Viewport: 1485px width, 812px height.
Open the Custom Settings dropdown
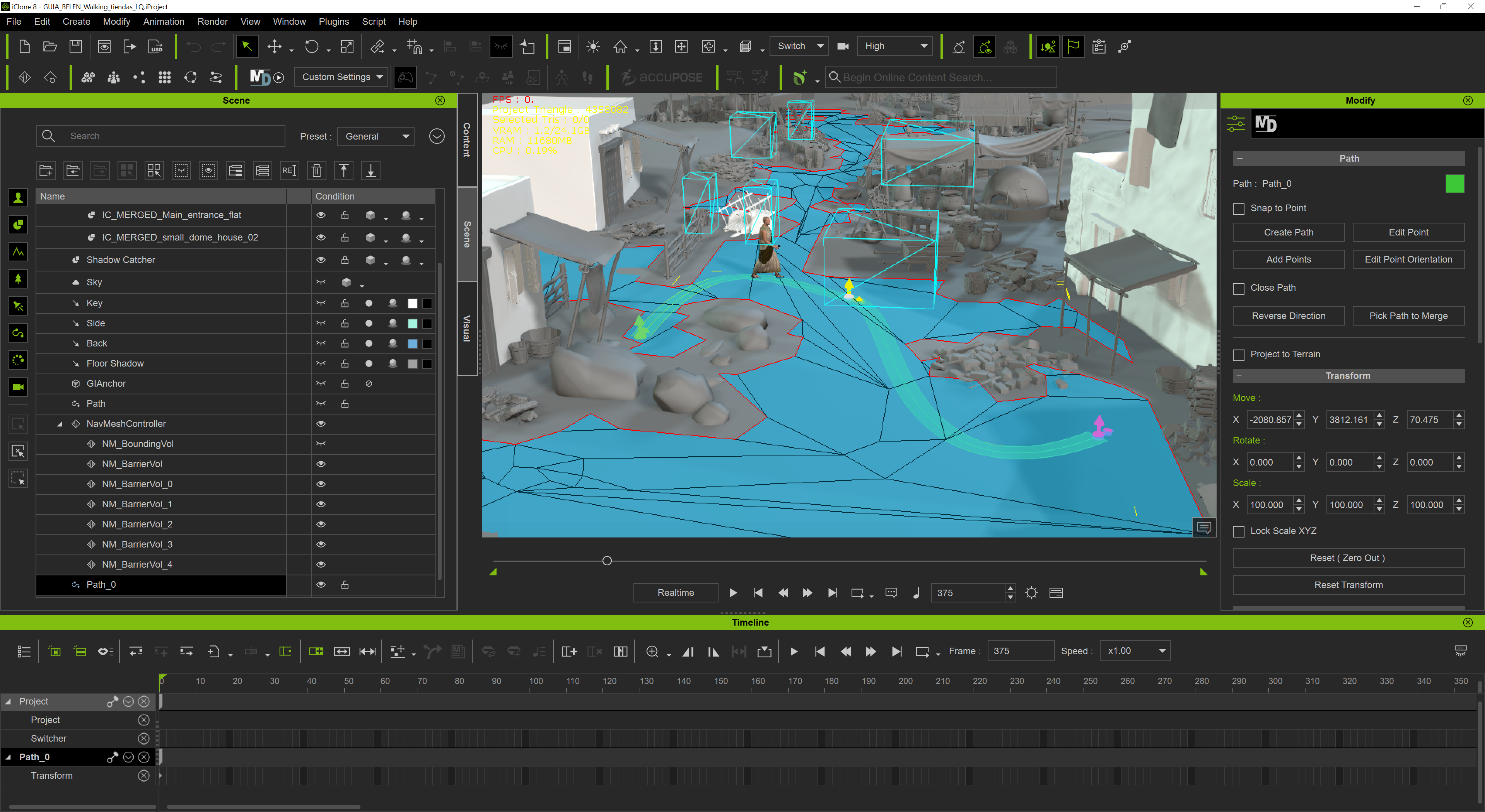(x=342, y=77)
